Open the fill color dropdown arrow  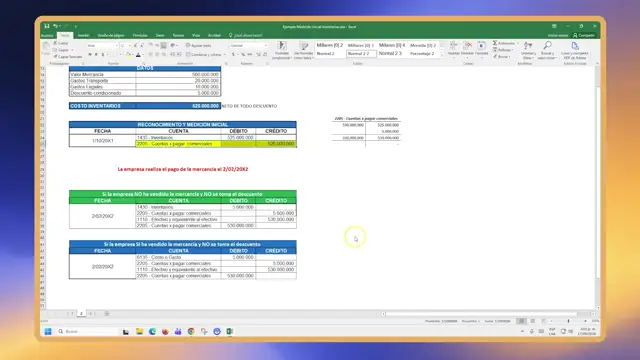(133, 54)
